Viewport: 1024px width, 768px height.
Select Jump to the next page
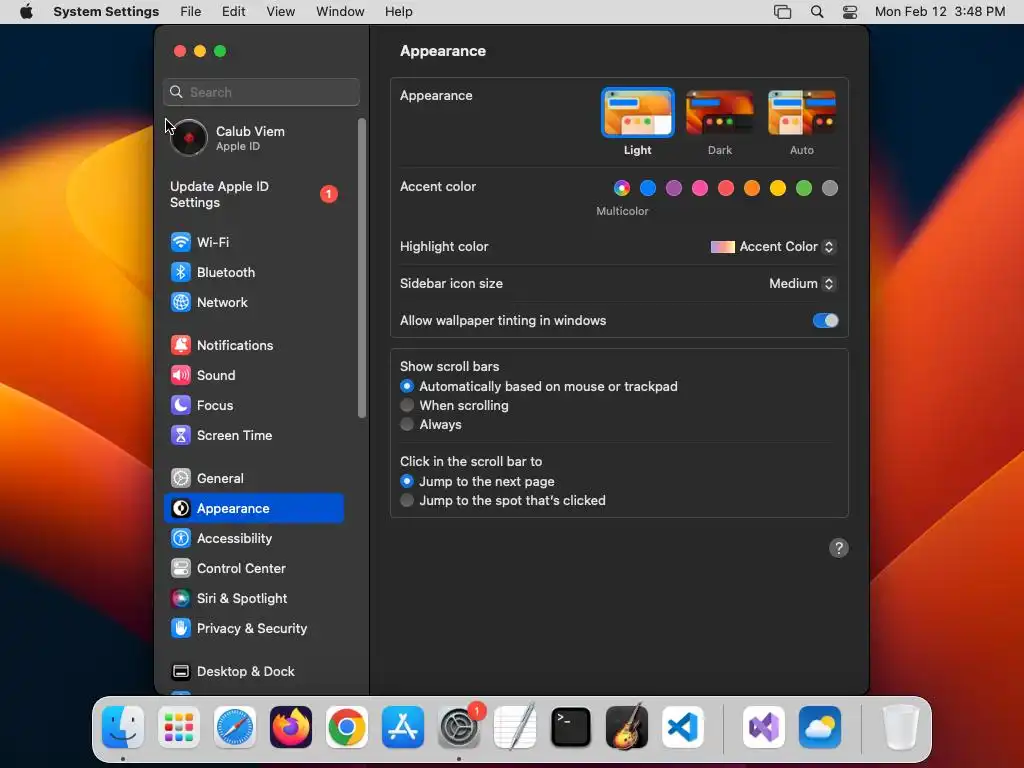(x=407, y=481)
